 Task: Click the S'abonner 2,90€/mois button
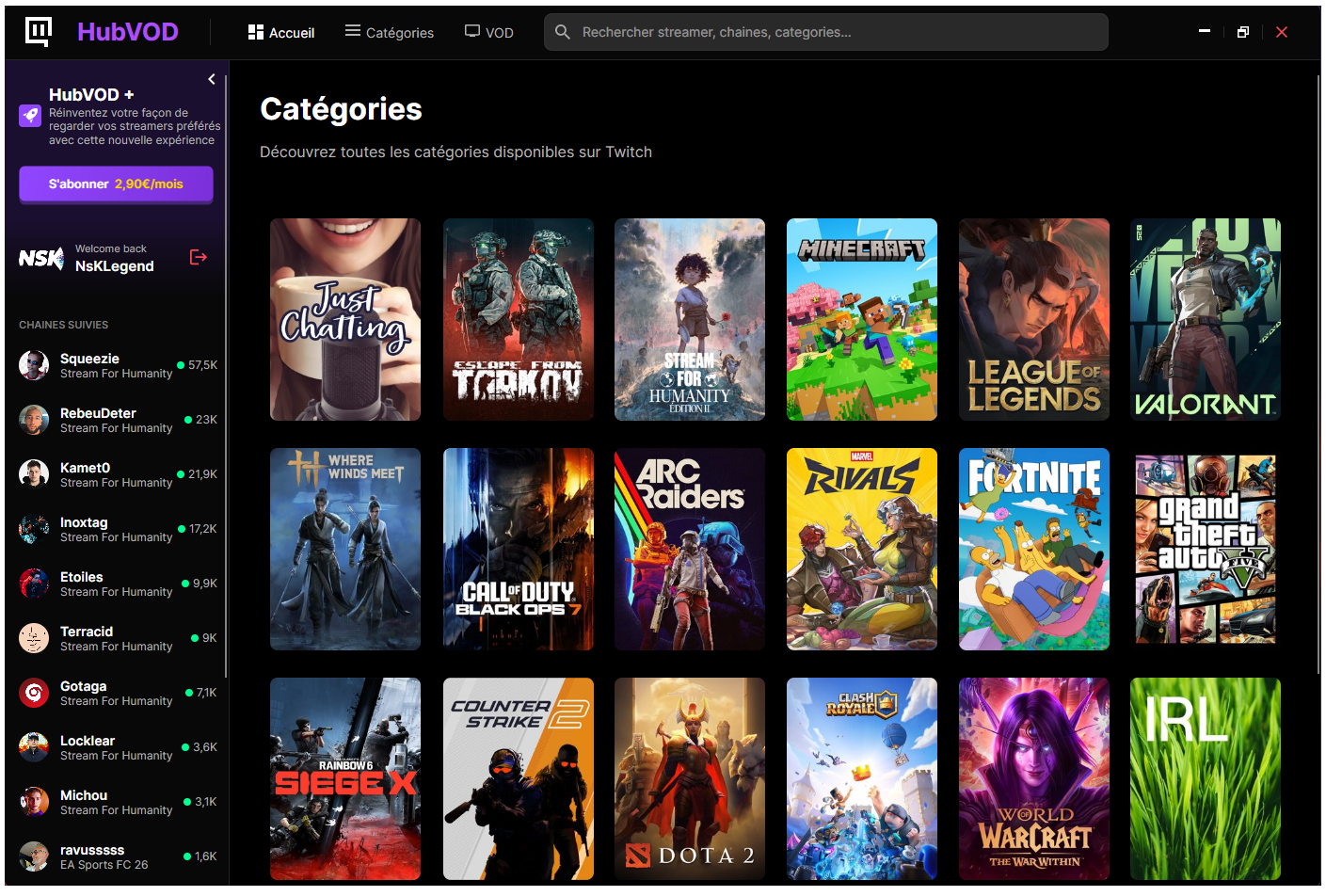coord(116,184)
